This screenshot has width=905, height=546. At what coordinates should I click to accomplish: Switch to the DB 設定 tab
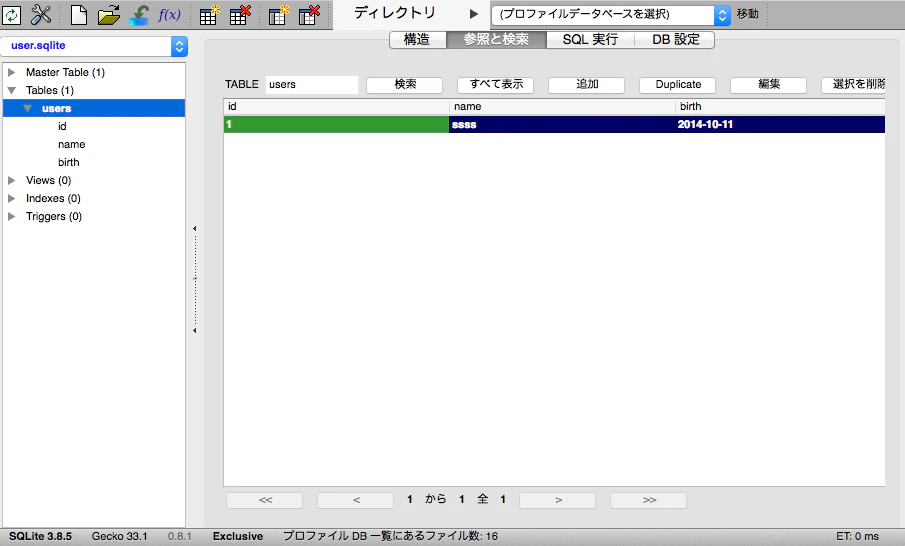(675, 39)
